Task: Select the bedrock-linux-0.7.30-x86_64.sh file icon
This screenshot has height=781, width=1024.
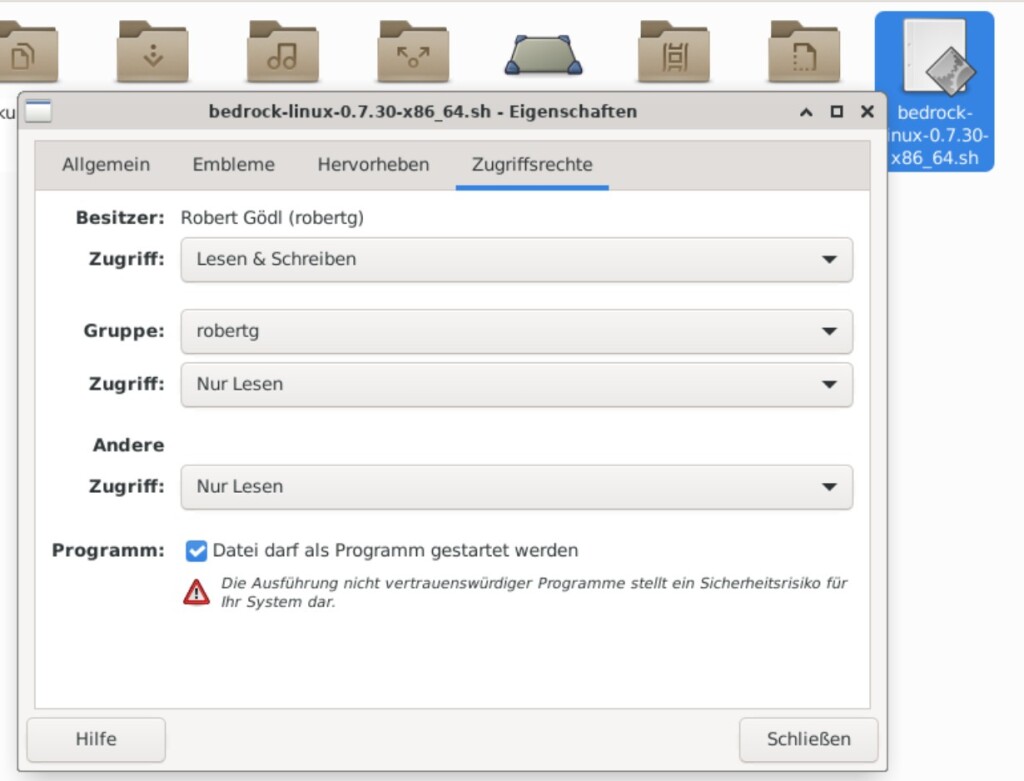Action: click(939, 57)
